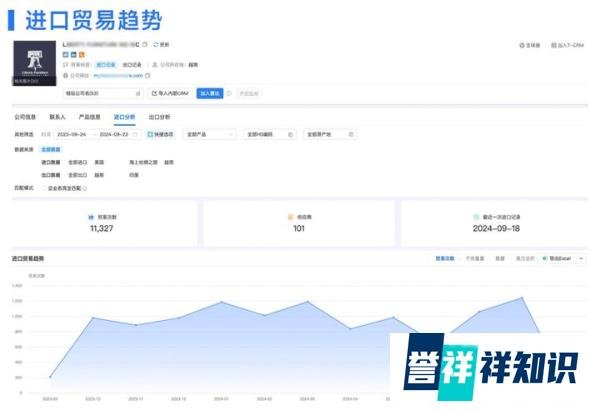Copy the company name via copy icon
The image size is (600, 411).
(x=145, y=45)
